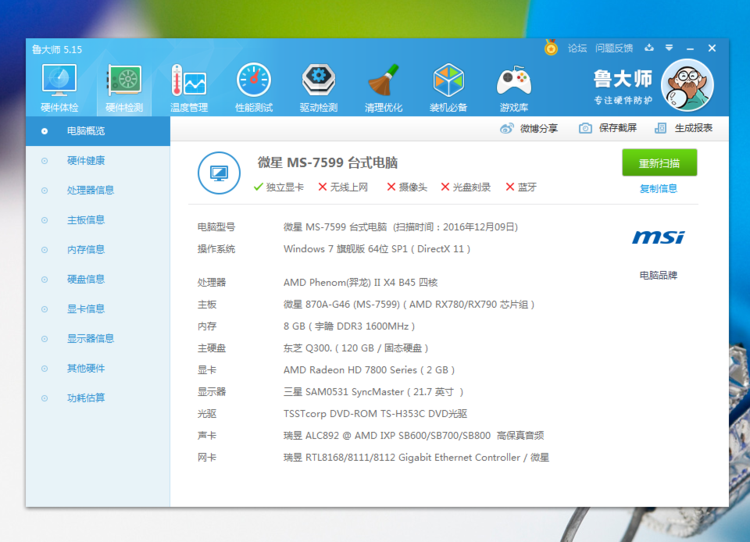Click 8 GB DDR3 1600MHz memory value
The width and height of the screenshot is (750, 542).
click(349, 326)
